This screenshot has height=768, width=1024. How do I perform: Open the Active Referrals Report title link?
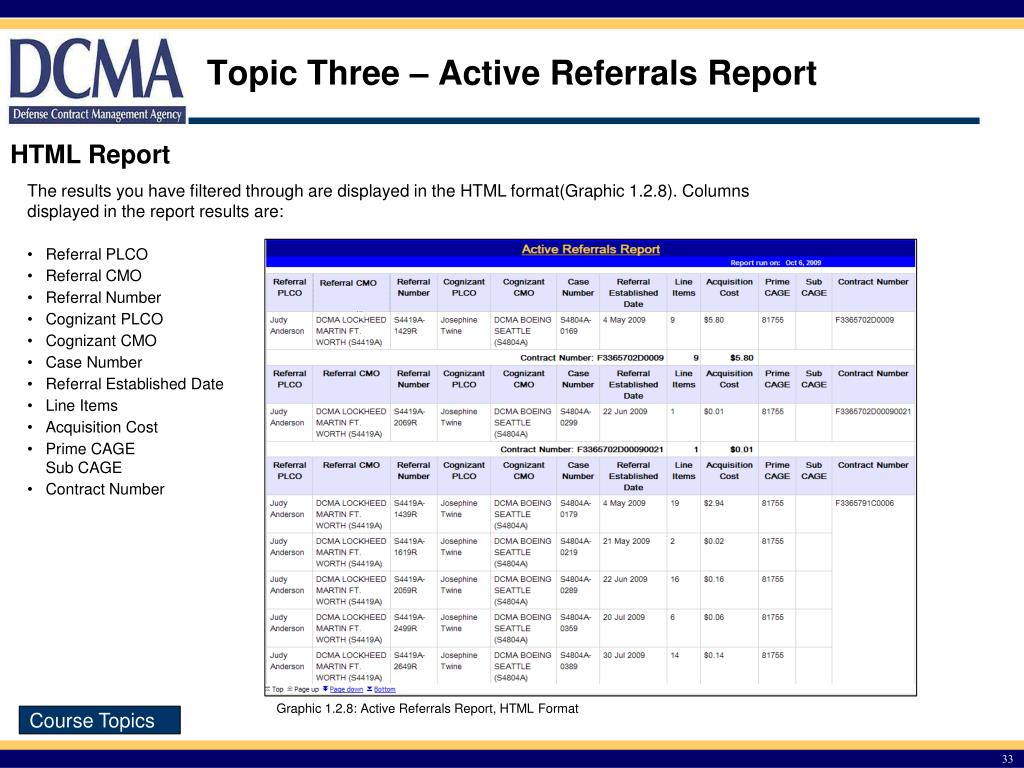tap(590, 249)
